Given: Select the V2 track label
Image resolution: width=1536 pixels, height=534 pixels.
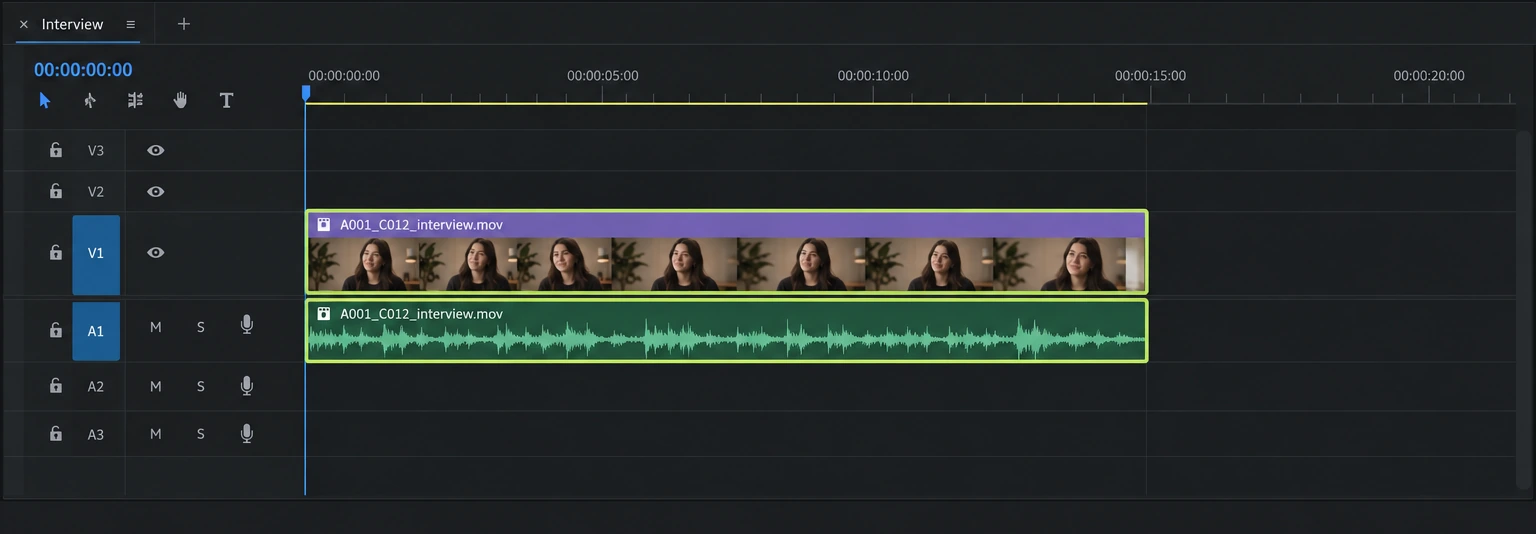Looking at the screenshot, I should pos(96,191).
